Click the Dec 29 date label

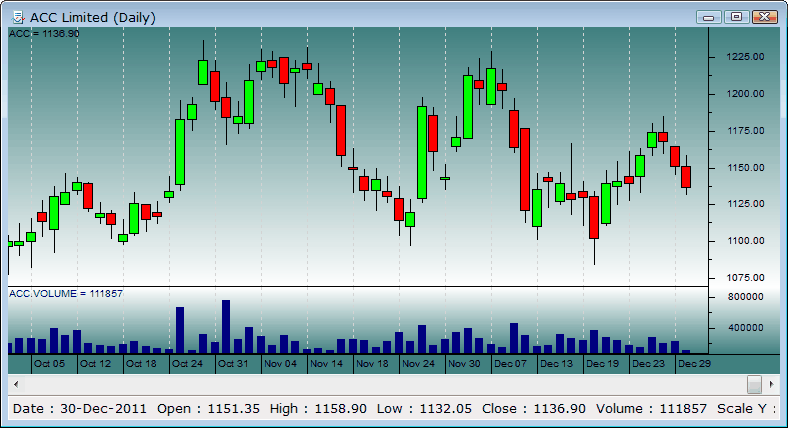[694, 364]
